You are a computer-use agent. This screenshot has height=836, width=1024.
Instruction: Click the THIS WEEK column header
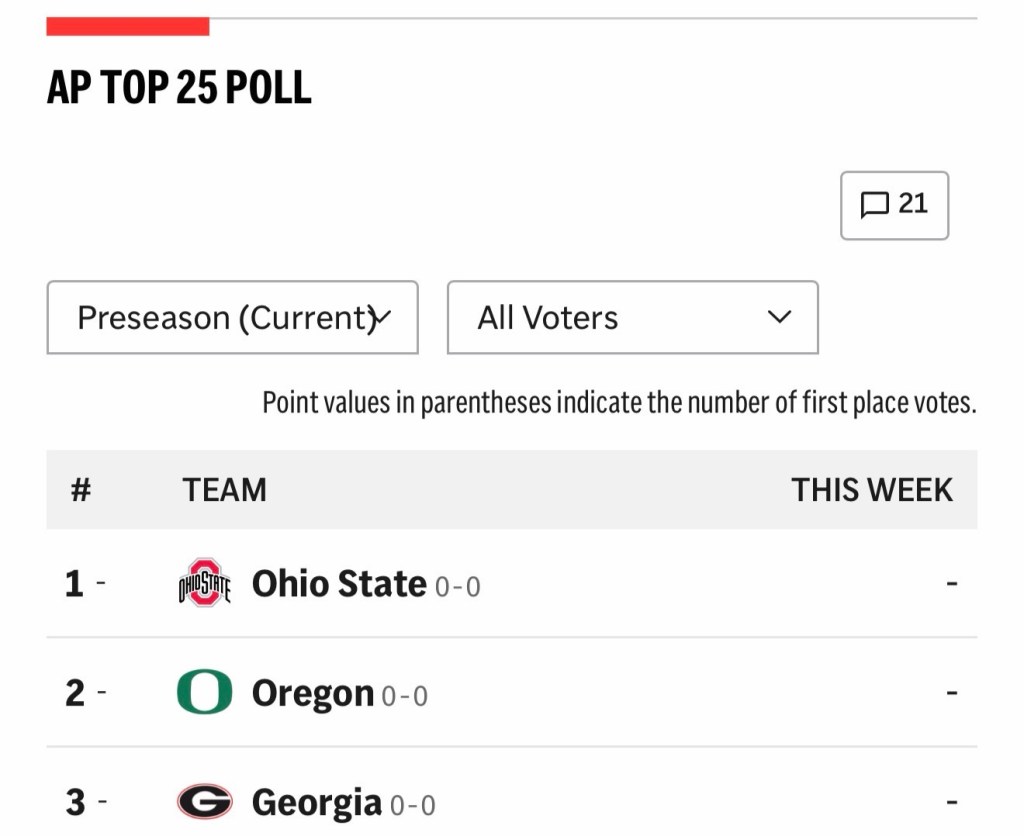872,490
